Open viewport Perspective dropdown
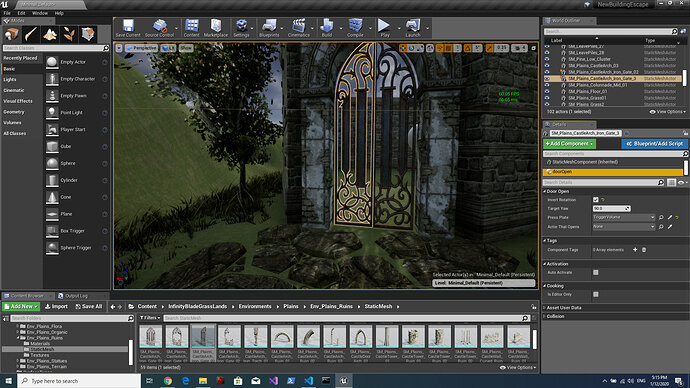 [x=141, y=48]
